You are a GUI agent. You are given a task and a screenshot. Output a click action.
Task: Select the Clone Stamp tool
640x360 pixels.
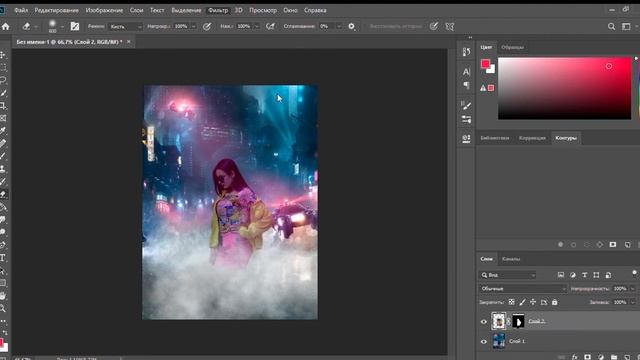click(2, 169)
